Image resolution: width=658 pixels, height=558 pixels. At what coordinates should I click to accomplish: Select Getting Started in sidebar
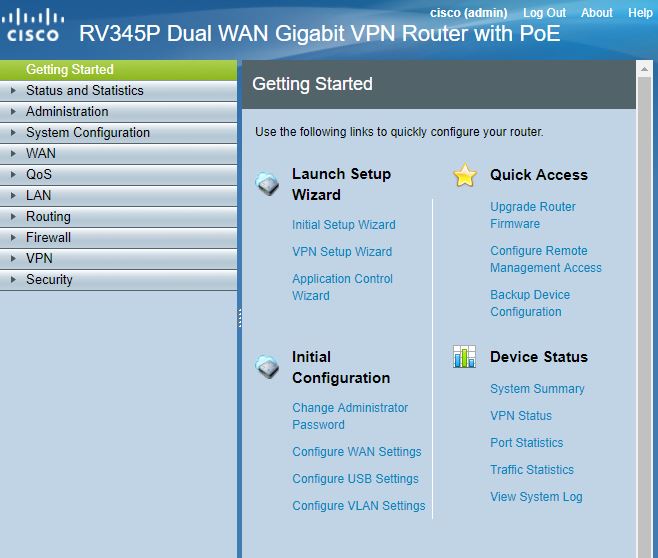(x=118, y=70)
